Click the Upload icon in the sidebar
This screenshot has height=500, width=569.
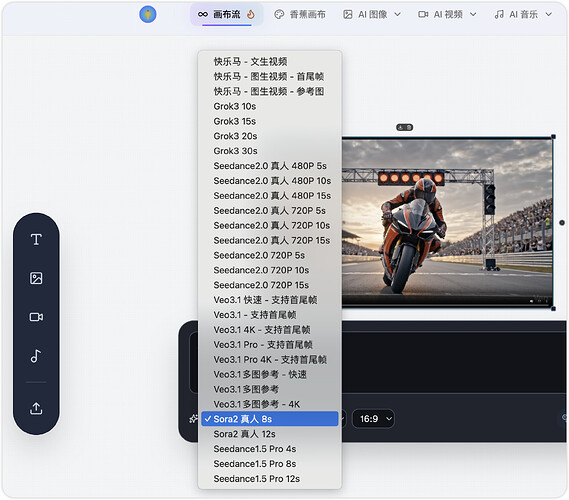[36, 408]
